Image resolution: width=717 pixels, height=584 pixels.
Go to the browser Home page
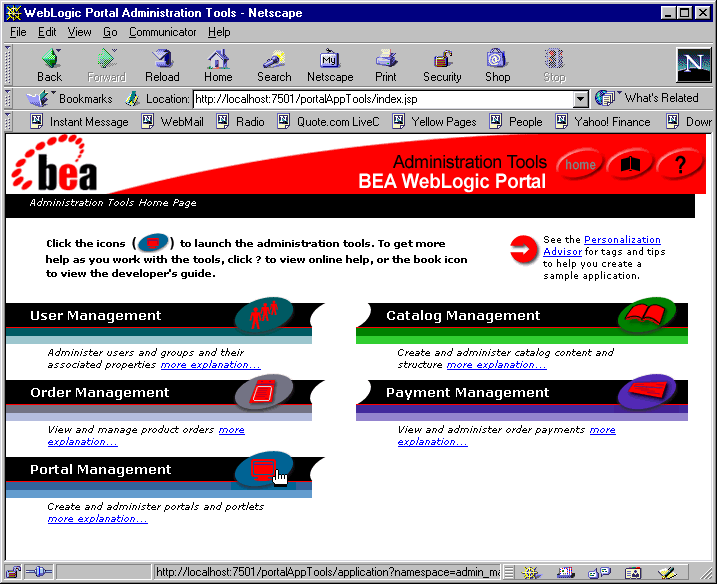pos(218,65)
